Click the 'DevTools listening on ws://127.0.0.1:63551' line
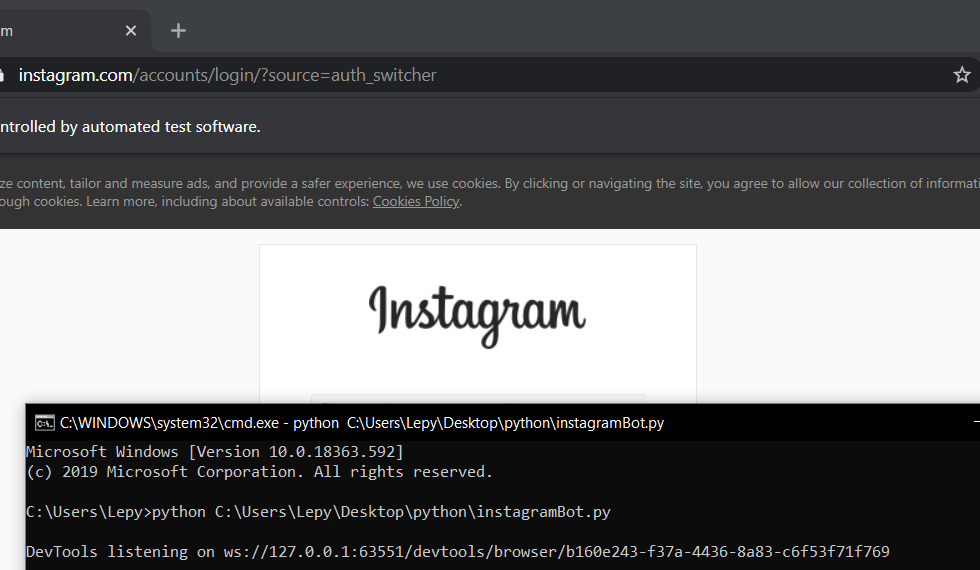The height and width of the screenshot is (570, 980). [458, 552]
